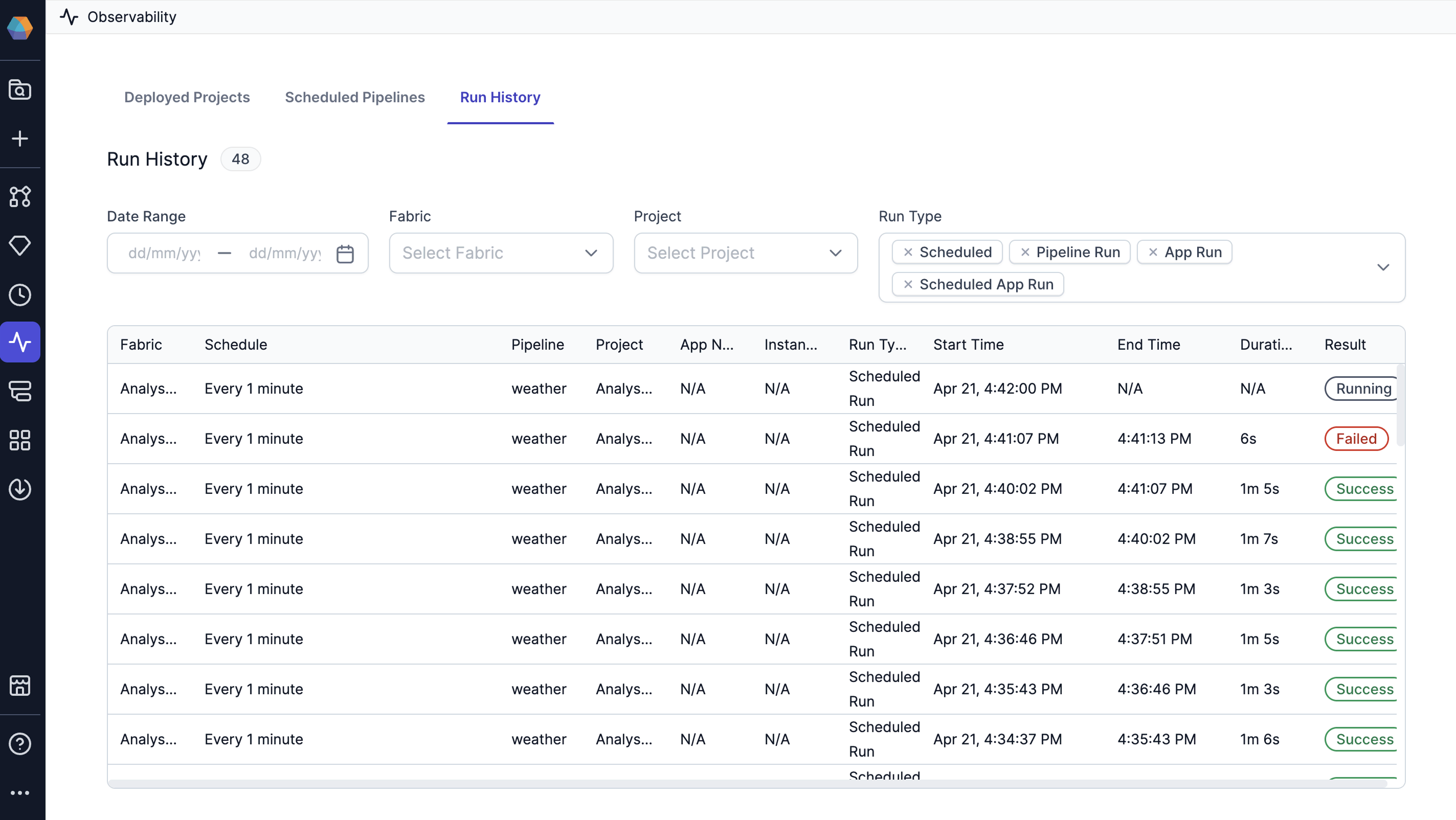Click the end date input field

285,253
